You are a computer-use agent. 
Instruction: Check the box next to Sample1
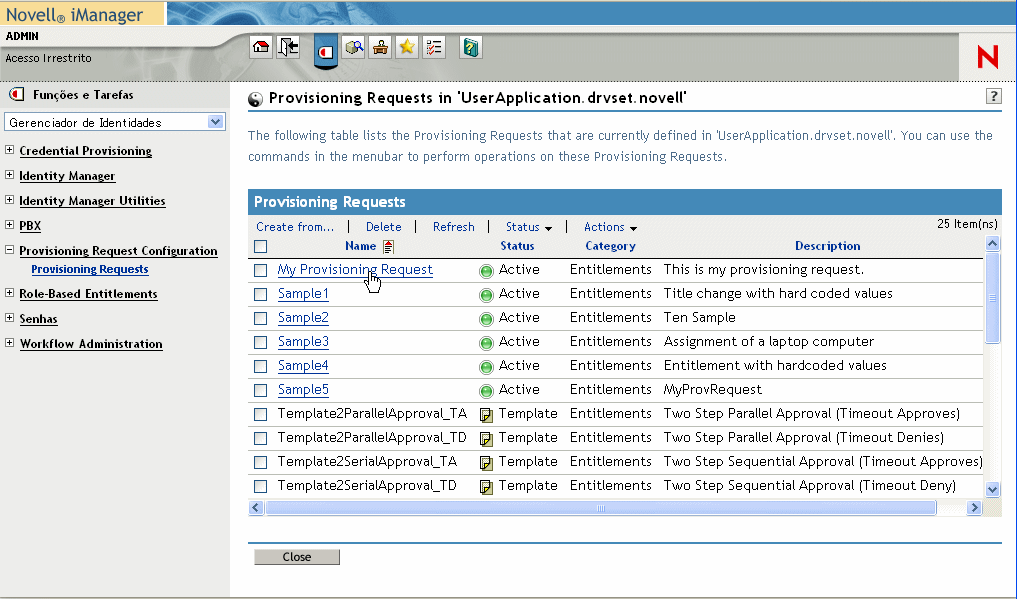261,294
